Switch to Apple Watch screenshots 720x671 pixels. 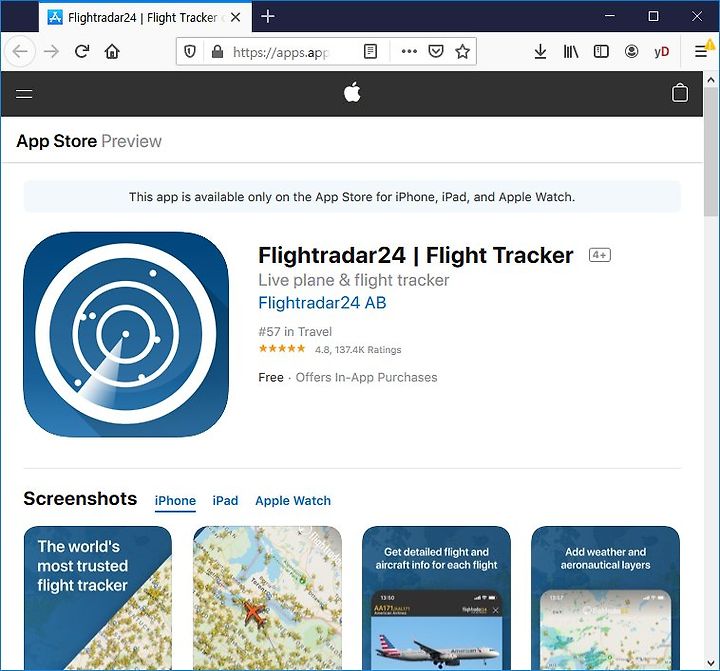pyautogui.click(x=293, y=501)
